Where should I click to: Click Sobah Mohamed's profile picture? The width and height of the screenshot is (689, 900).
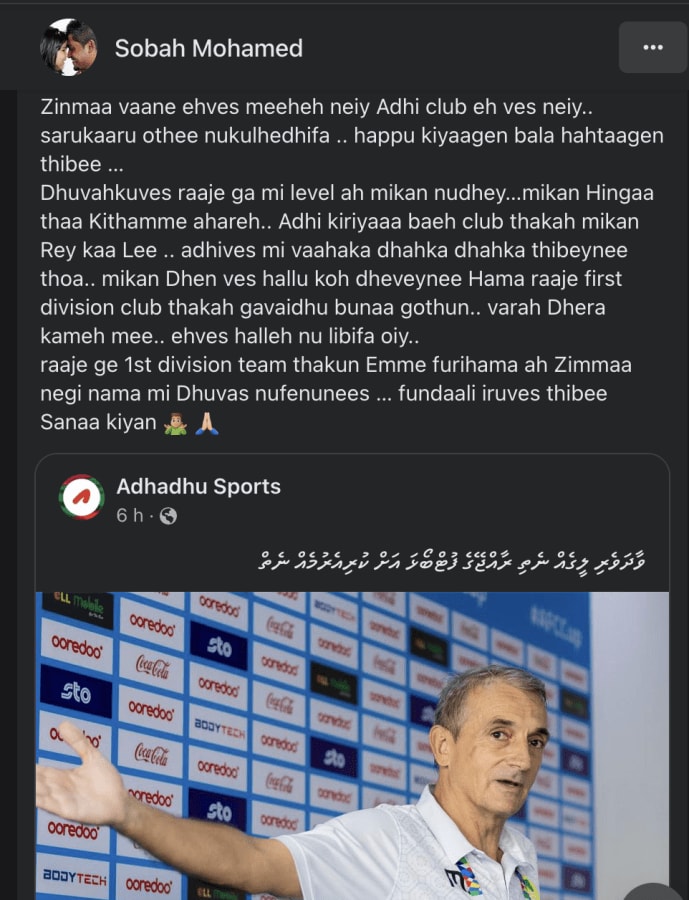(68, 48)
